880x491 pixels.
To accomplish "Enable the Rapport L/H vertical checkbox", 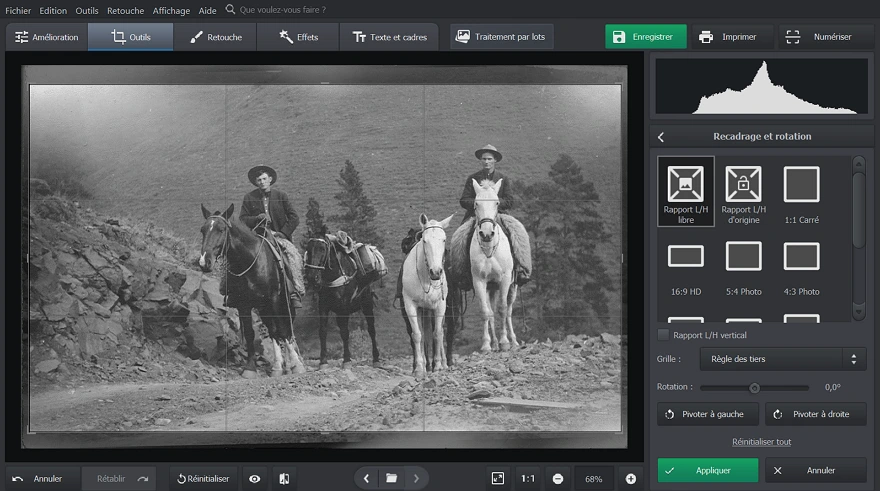I will [x=663, y=335].
